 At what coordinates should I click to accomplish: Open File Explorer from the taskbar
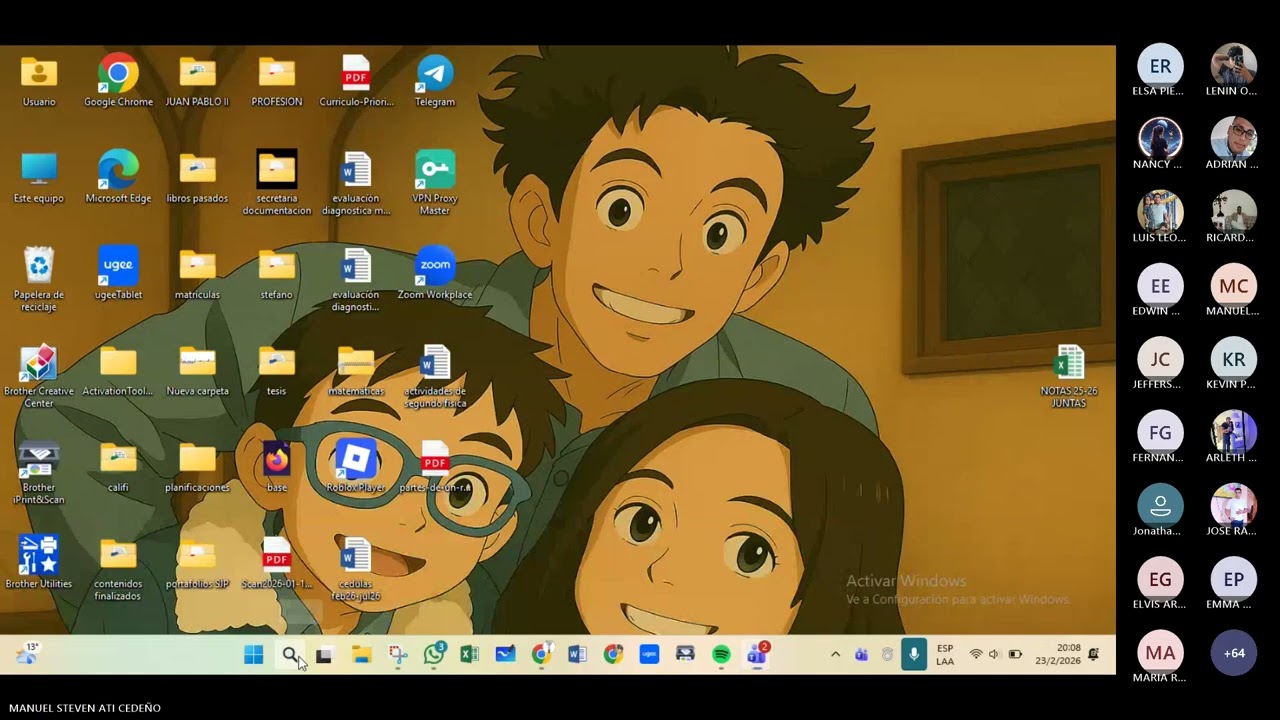(361, 655)
